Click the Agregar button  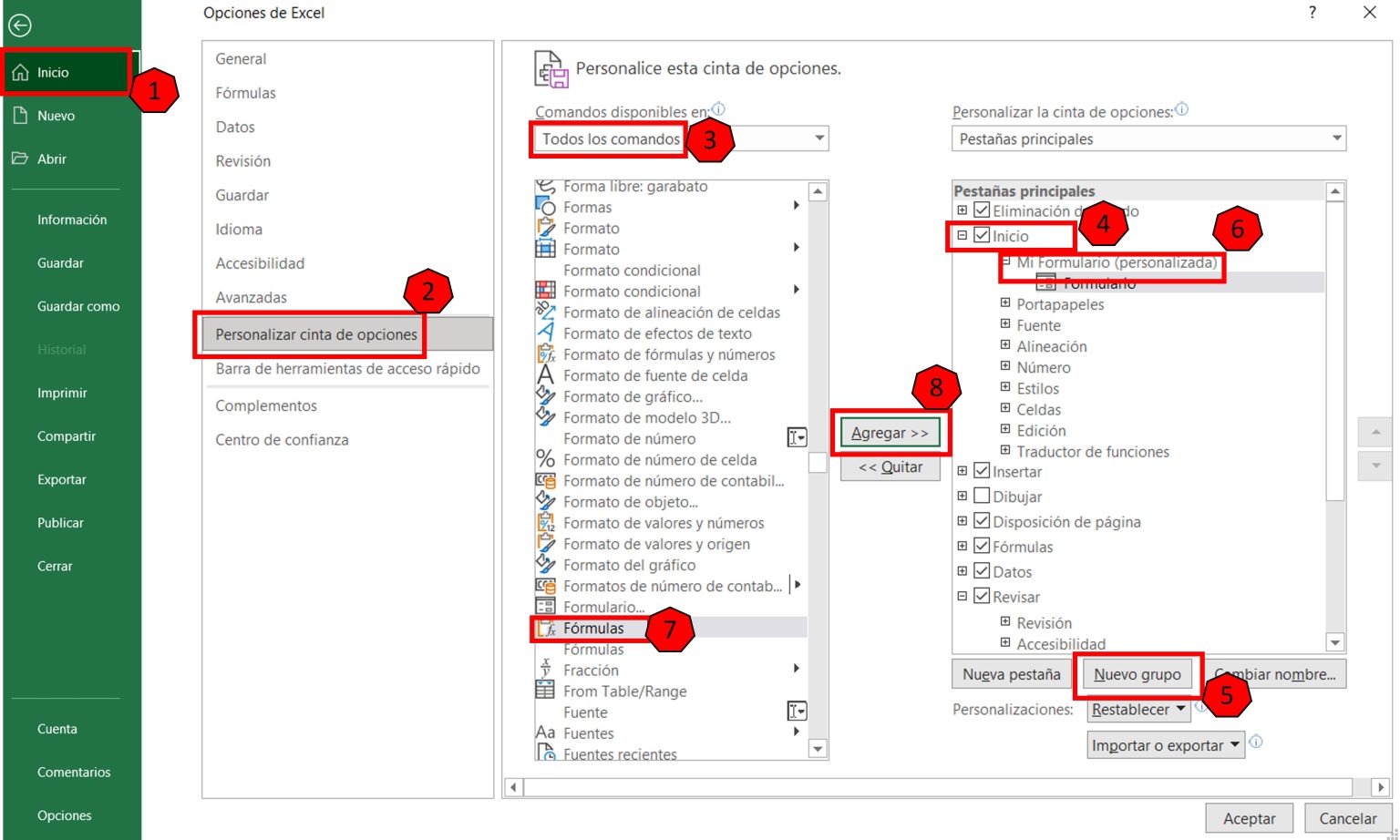[890, 432]
